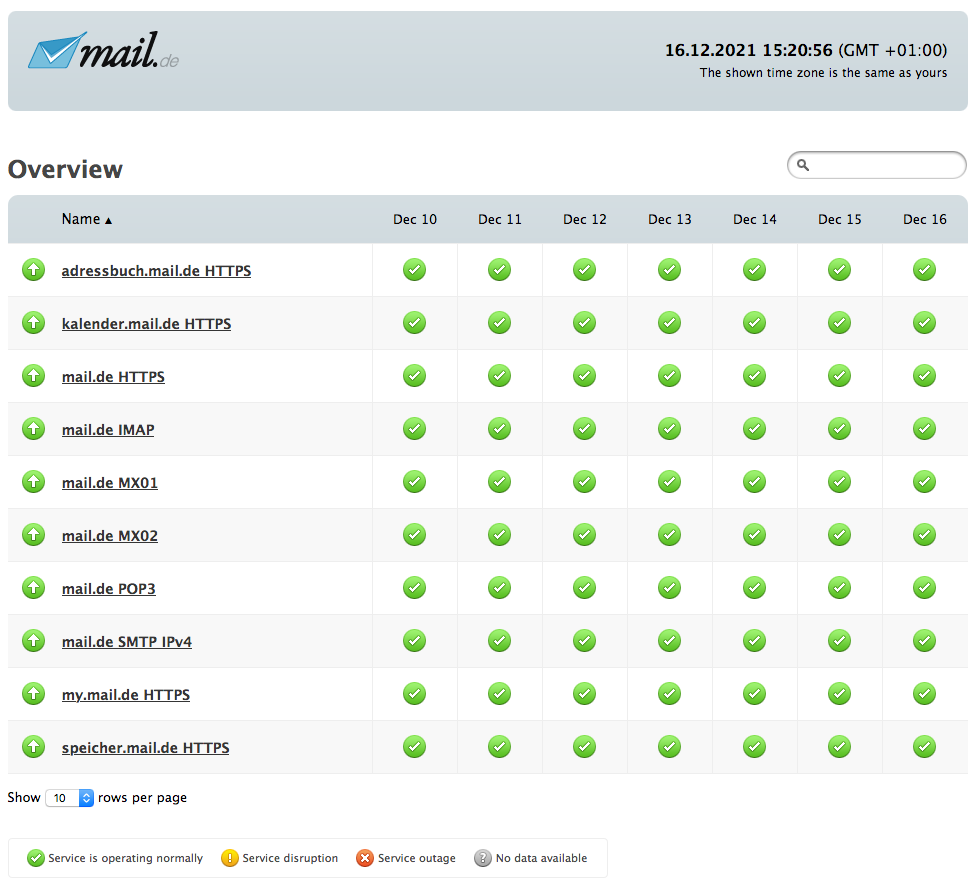Open kalender.mail.de HTTPS link
This screenshot has width=978, height=883.
click(x=147, y=324)
